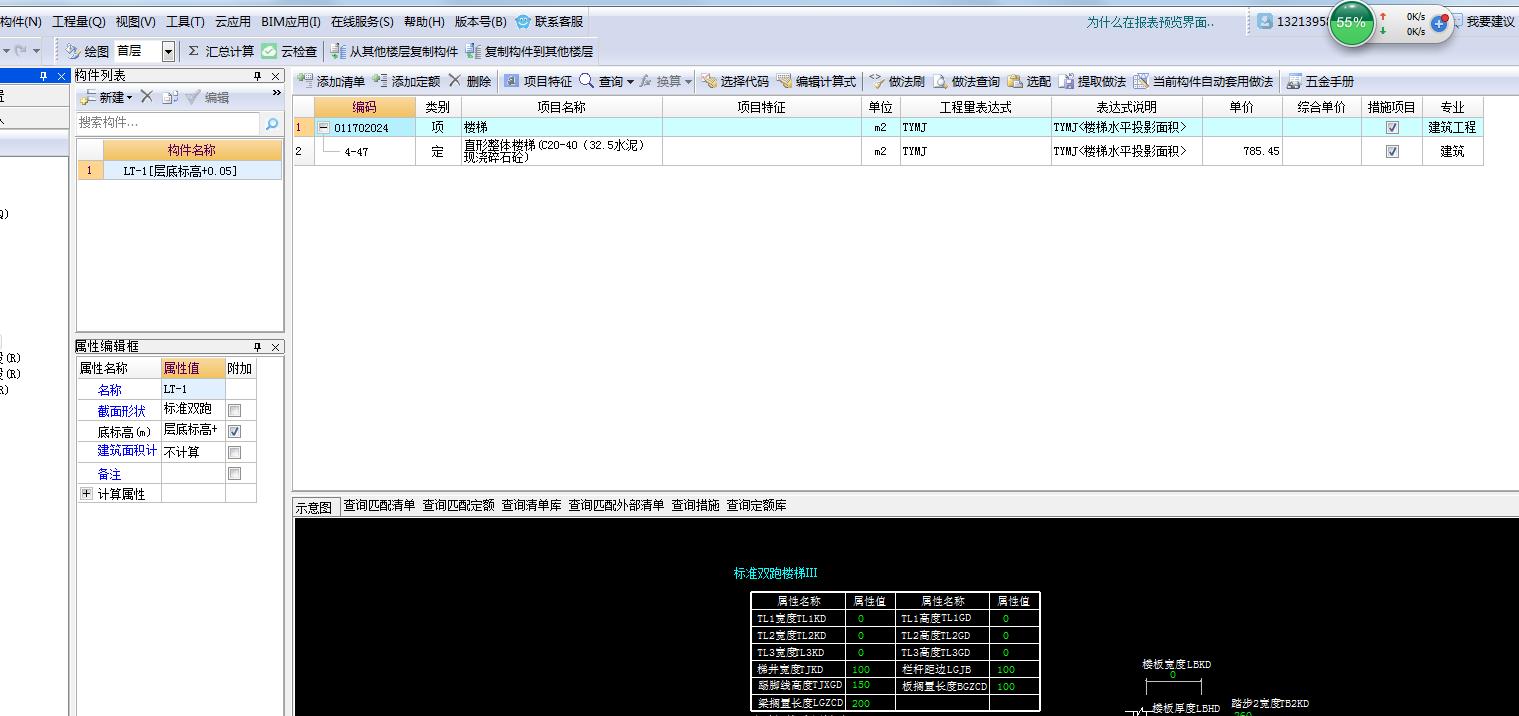Click 删除 delete in the list toolbar
The image size is (1519, 716).
pyautogui.click(x=469, y=81)
